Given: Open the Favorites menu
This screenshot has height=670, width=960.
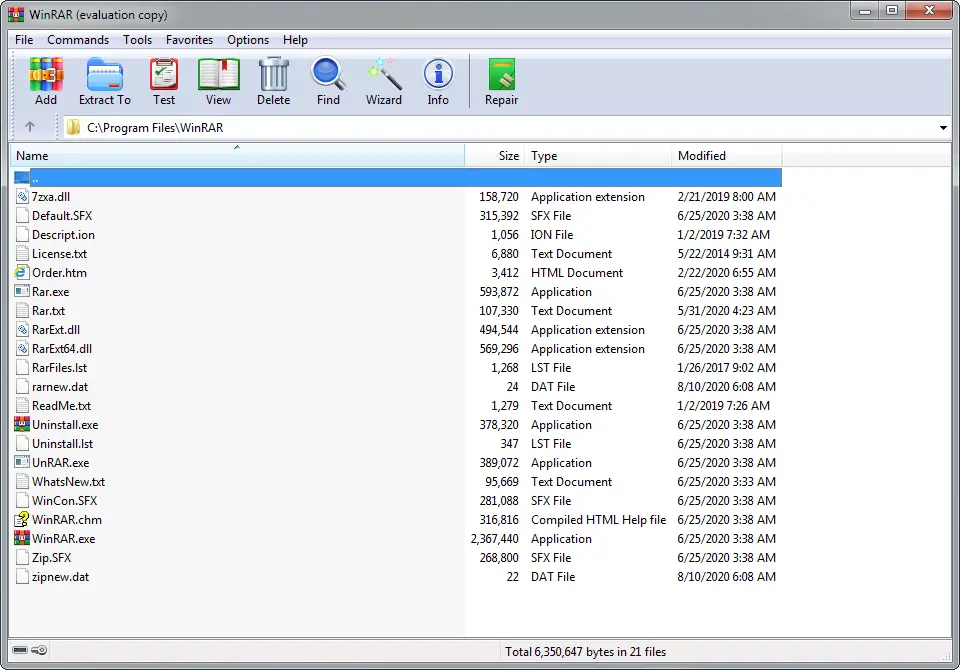Looking at the screenshot, I should 189,40.
